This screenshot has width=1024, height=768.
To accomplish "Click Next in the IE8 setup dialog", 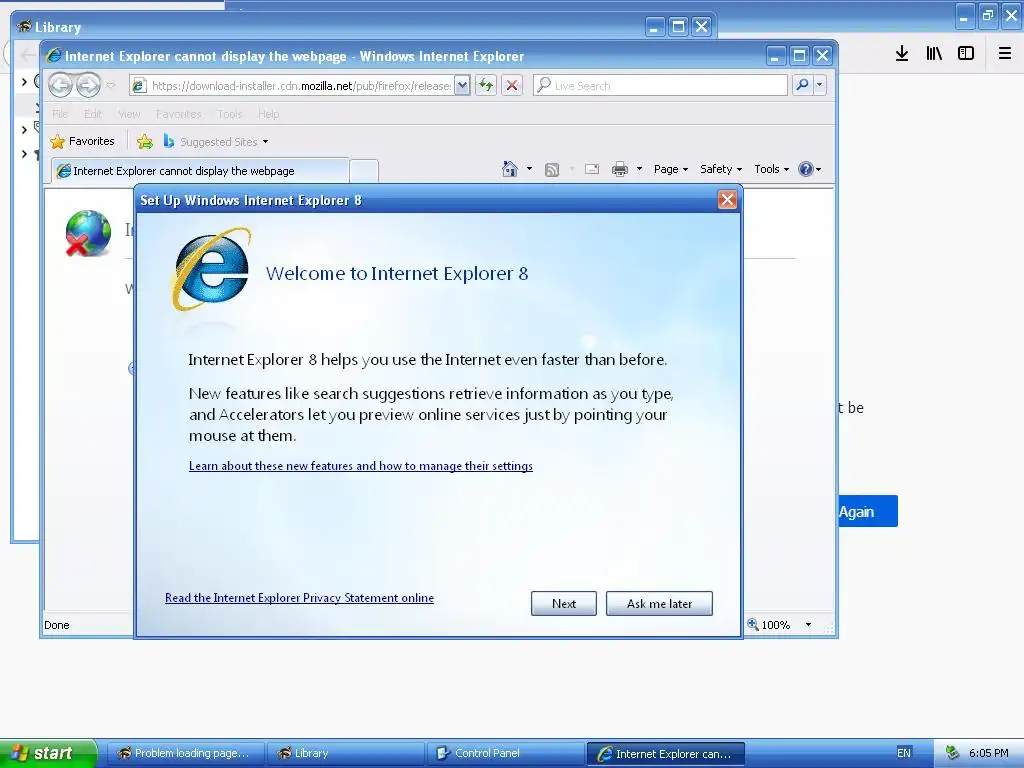I will click(564, 603).
